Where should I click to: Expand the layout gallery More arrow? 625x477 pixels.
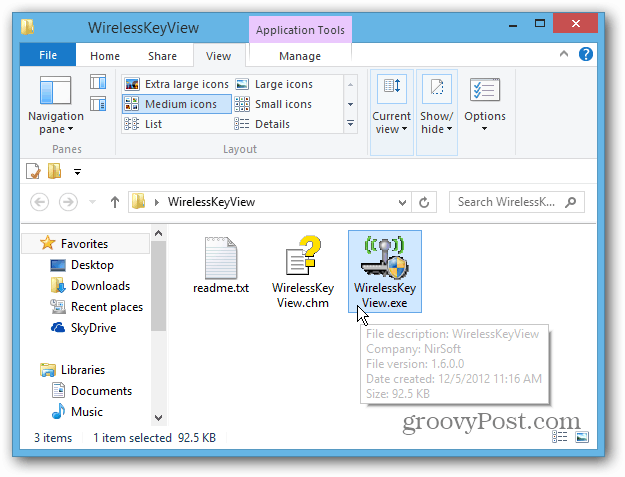350,124
